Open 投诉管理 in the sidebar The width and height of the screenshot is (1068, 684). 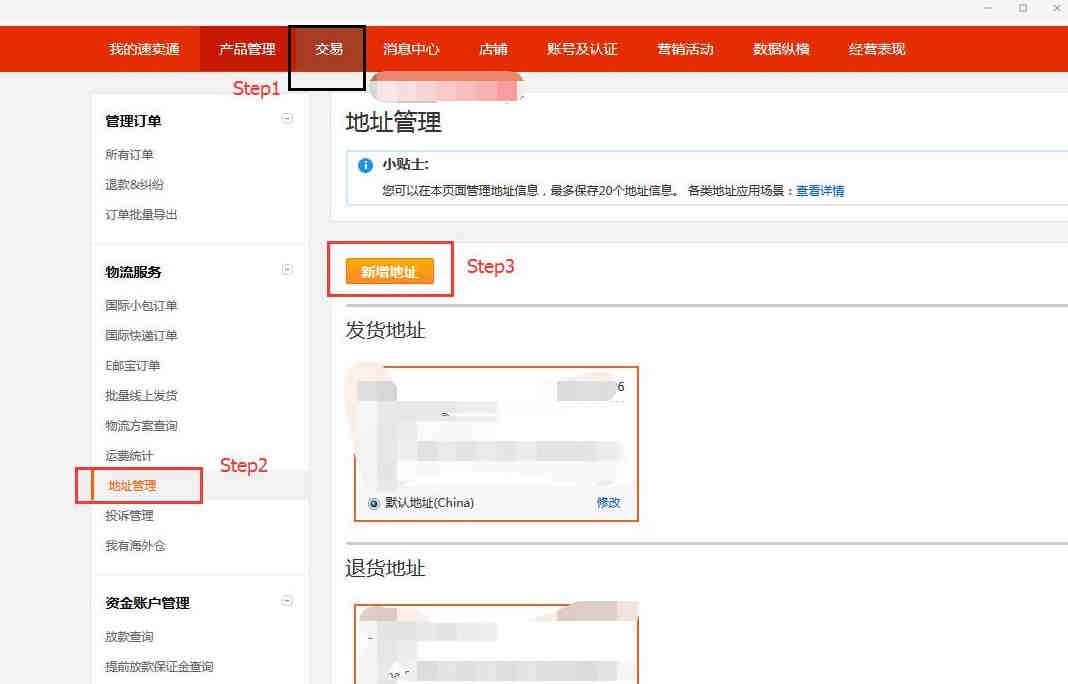(x=129, y=516)
